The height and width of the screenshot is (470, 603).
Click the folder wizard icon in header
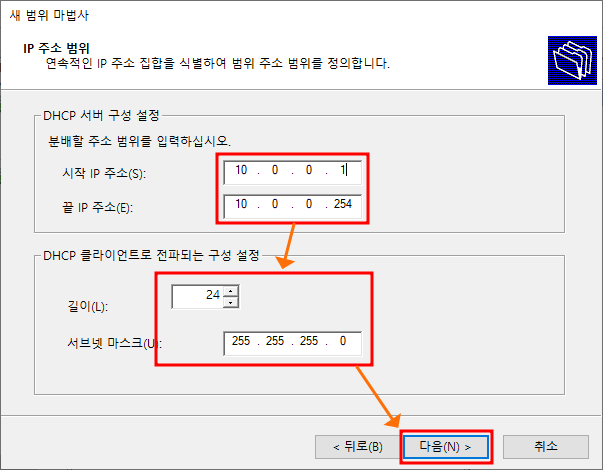click(572, 60)
